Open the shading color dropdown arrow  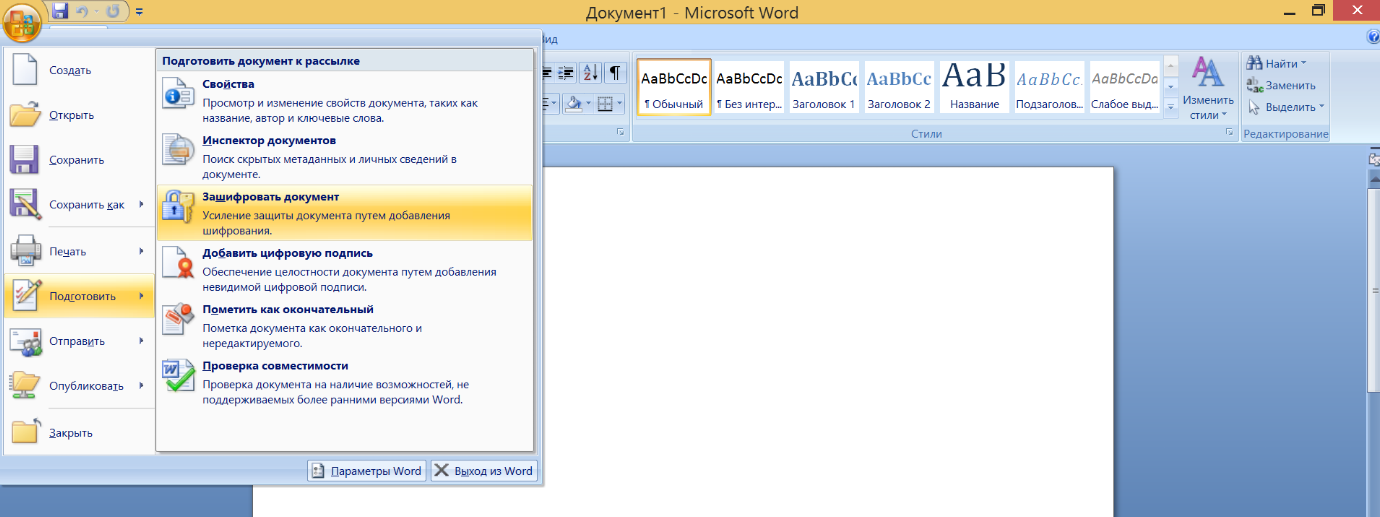click(589, 103)
